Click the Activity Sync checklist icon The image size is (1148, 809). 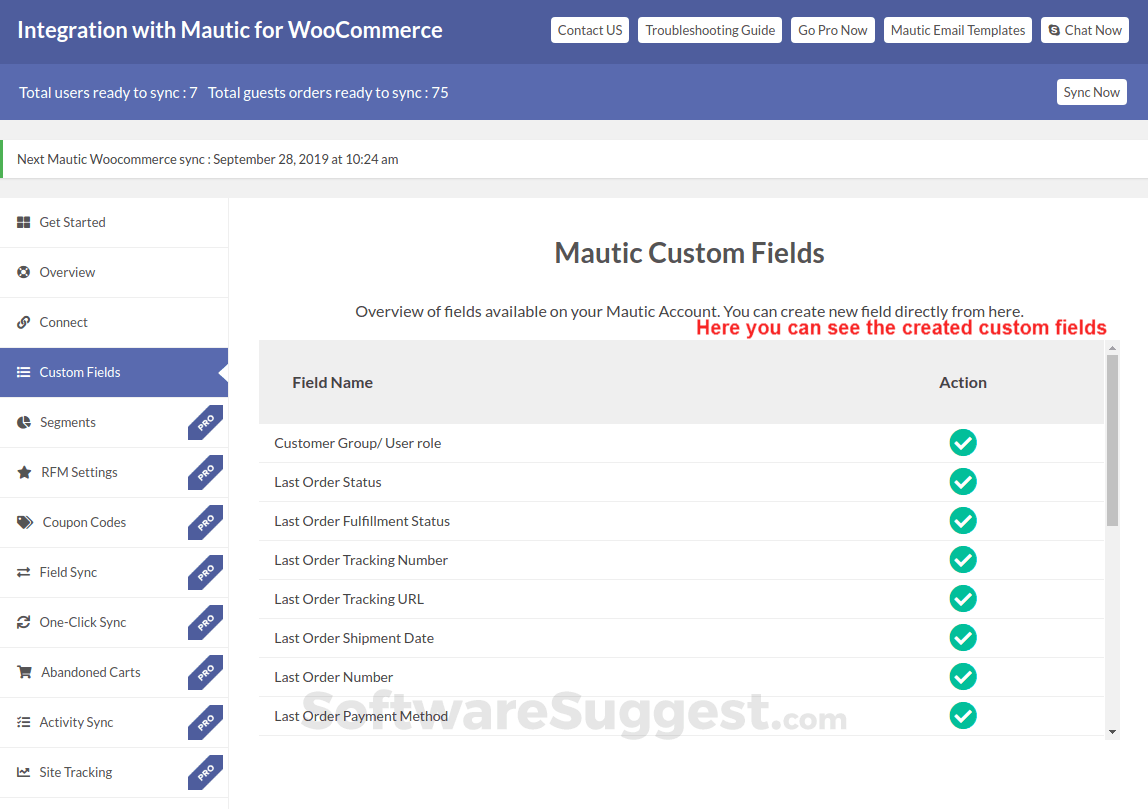23,722
